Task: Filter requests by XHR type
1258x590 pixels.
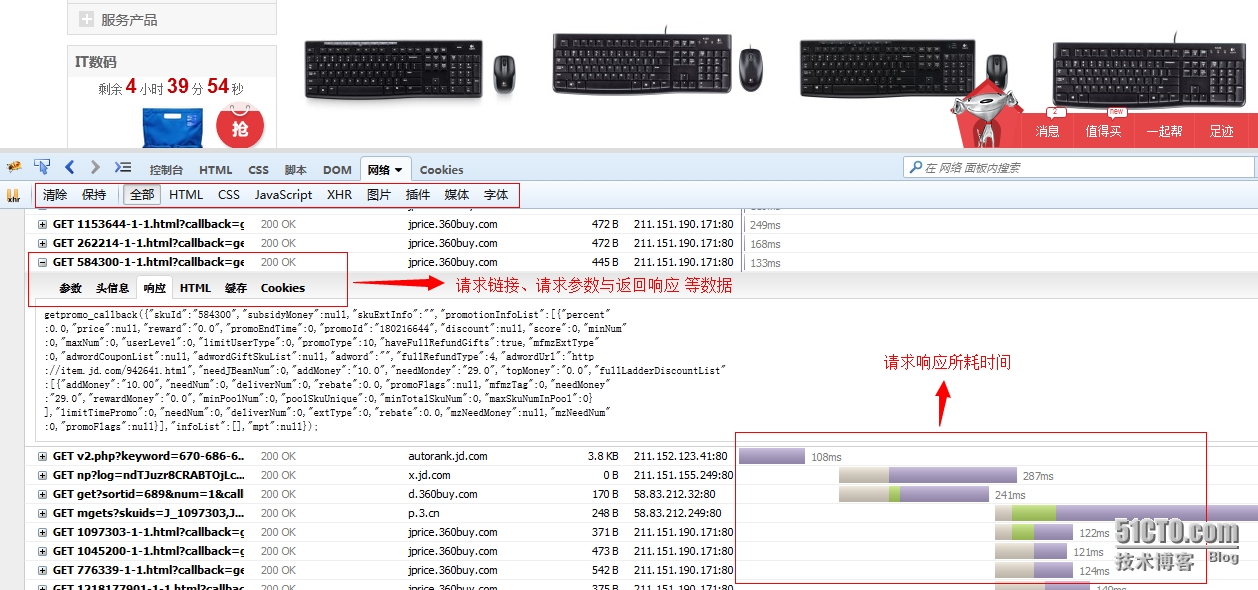Action: (339, 195)
